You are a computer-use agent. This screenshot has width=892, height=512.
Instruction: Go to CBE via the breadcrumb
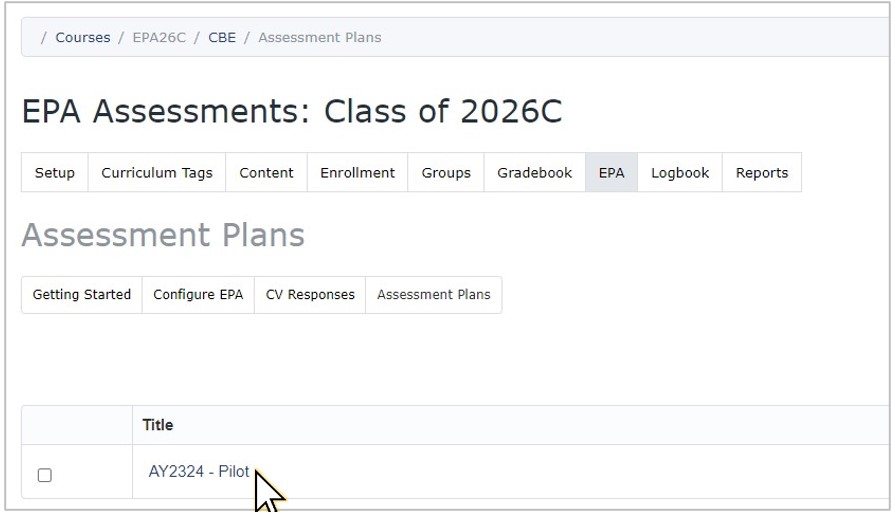coord(222,38)
